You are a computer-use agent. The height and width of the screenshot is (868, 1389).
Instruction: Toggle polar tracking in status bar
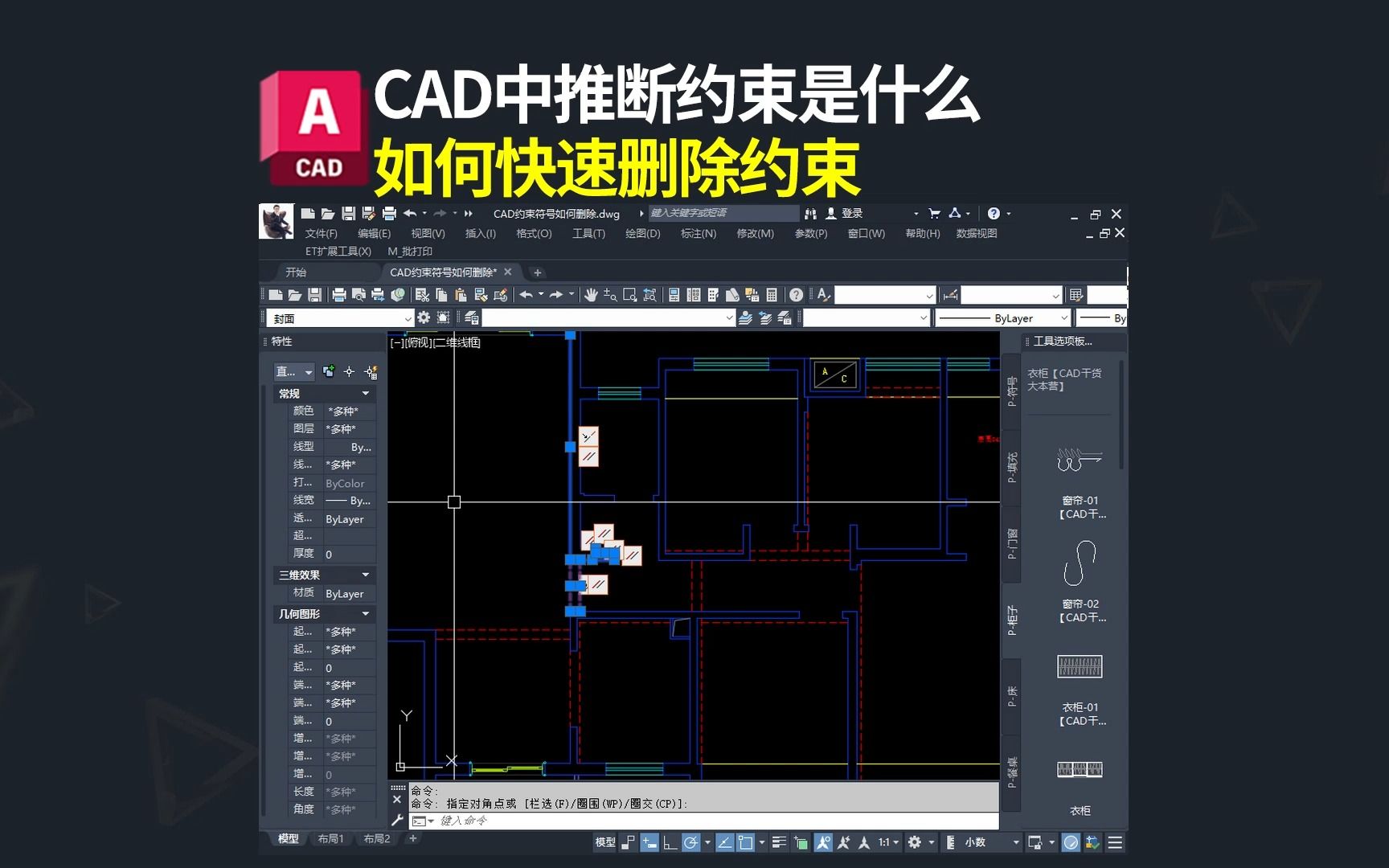pyautogui.click(x=690, y=843)
